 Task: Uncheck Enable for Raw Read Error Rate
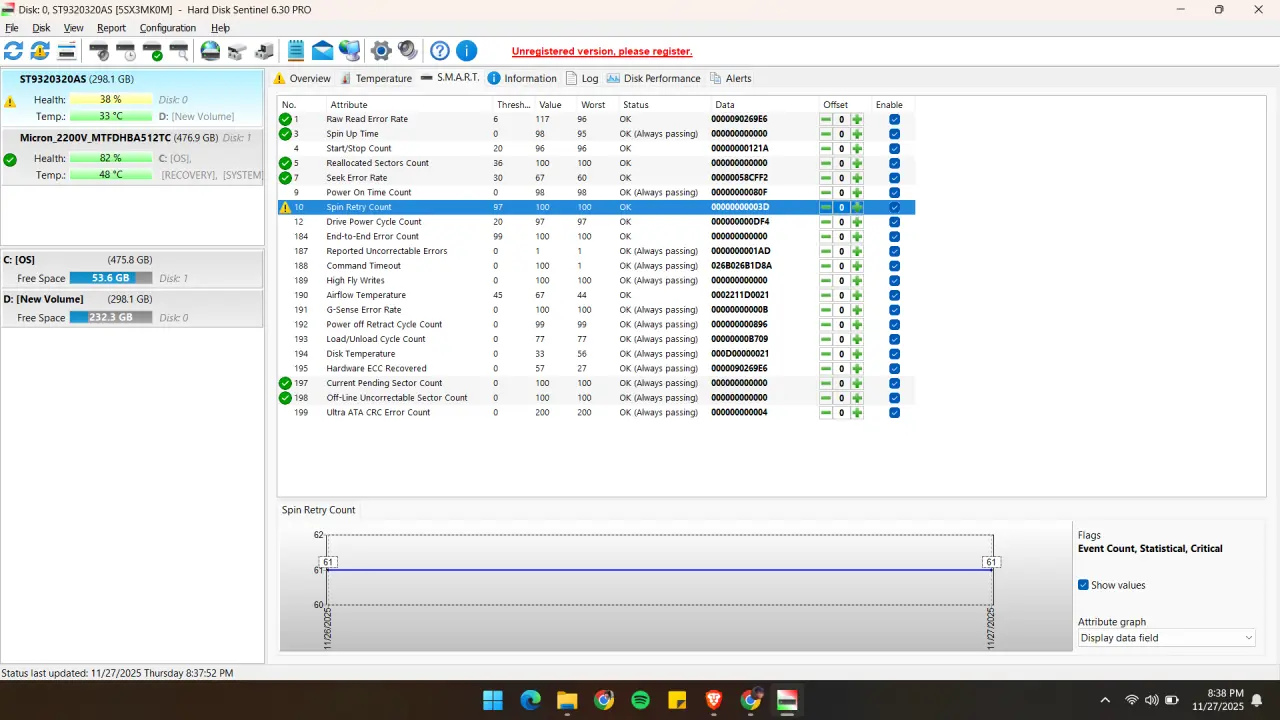click(x=894, y=119)
